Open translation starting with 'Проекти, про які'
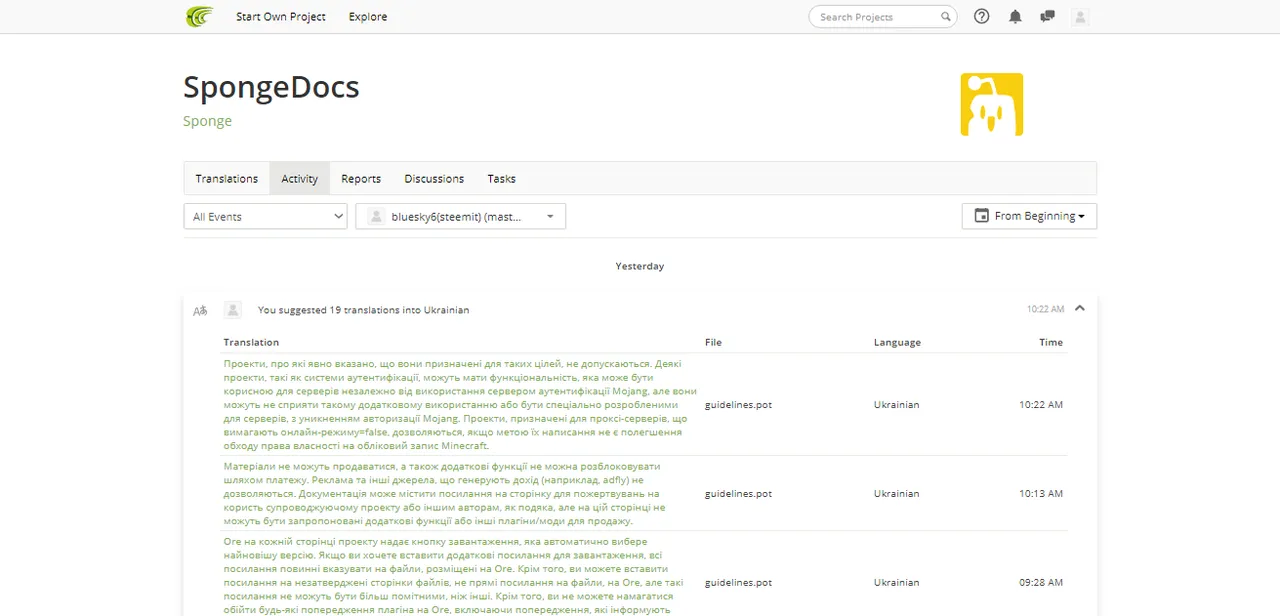 click(x=460, y=405)
